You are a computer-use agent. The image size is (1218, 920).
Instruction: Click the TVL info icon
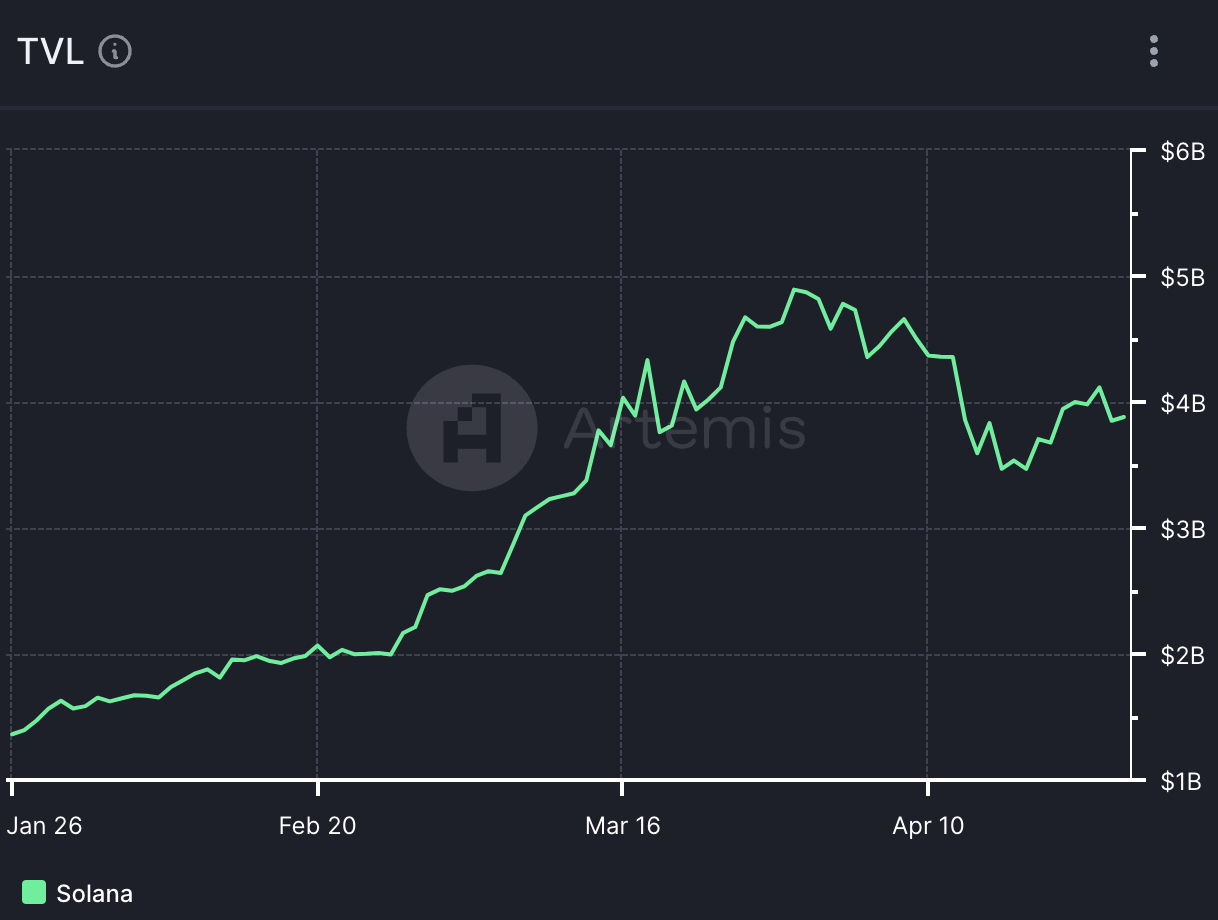pyautogui.click(x=115, y=51)
